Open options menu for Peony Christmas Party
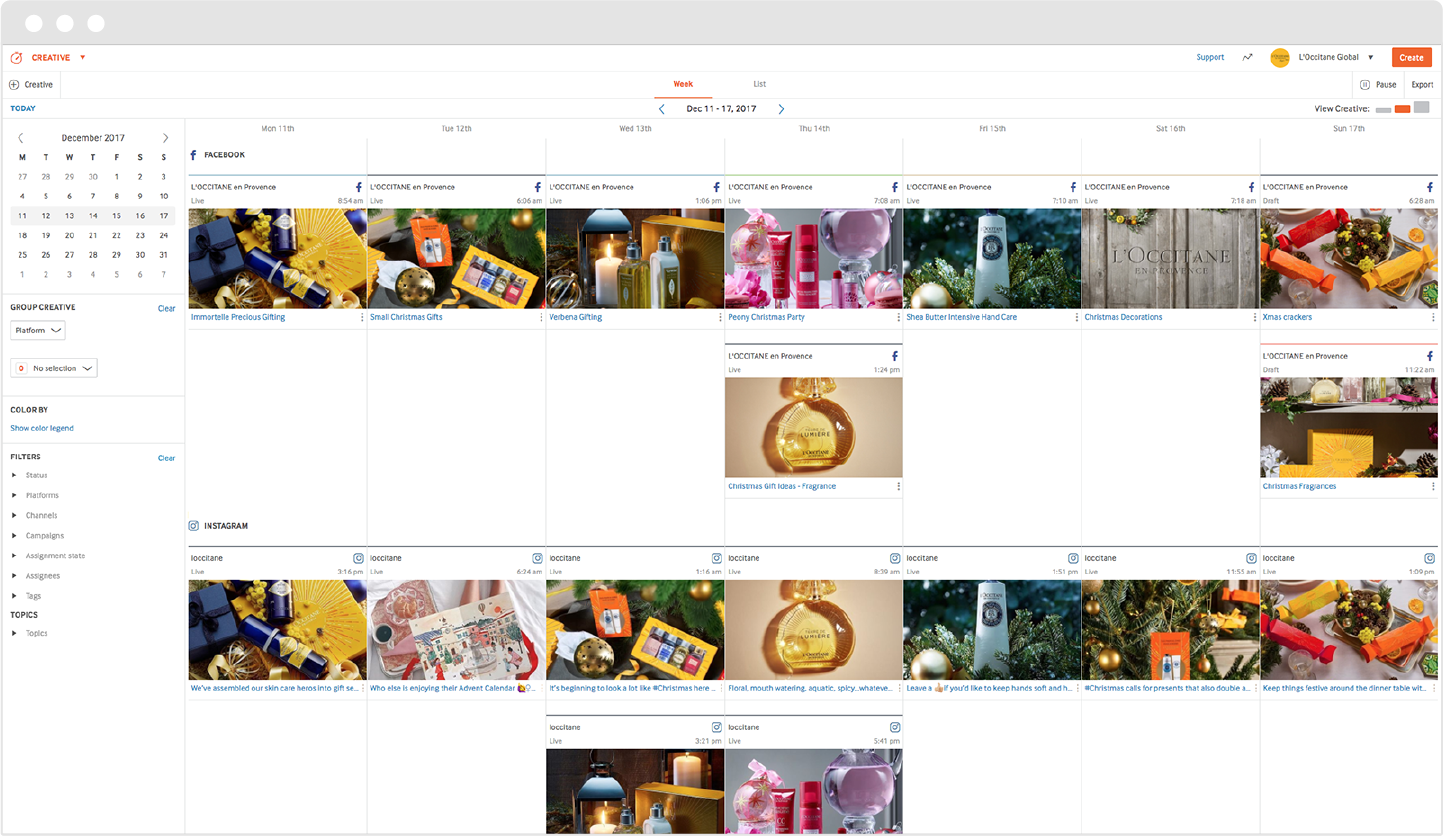Screen dimensions: 1443x836 [x=899, y=317]
